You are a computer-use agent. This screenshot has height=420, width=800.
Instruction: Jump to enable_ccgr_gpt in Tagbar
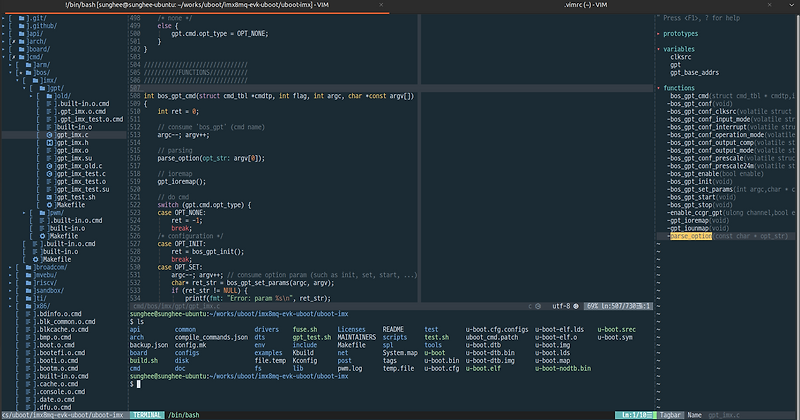point(694,213)
